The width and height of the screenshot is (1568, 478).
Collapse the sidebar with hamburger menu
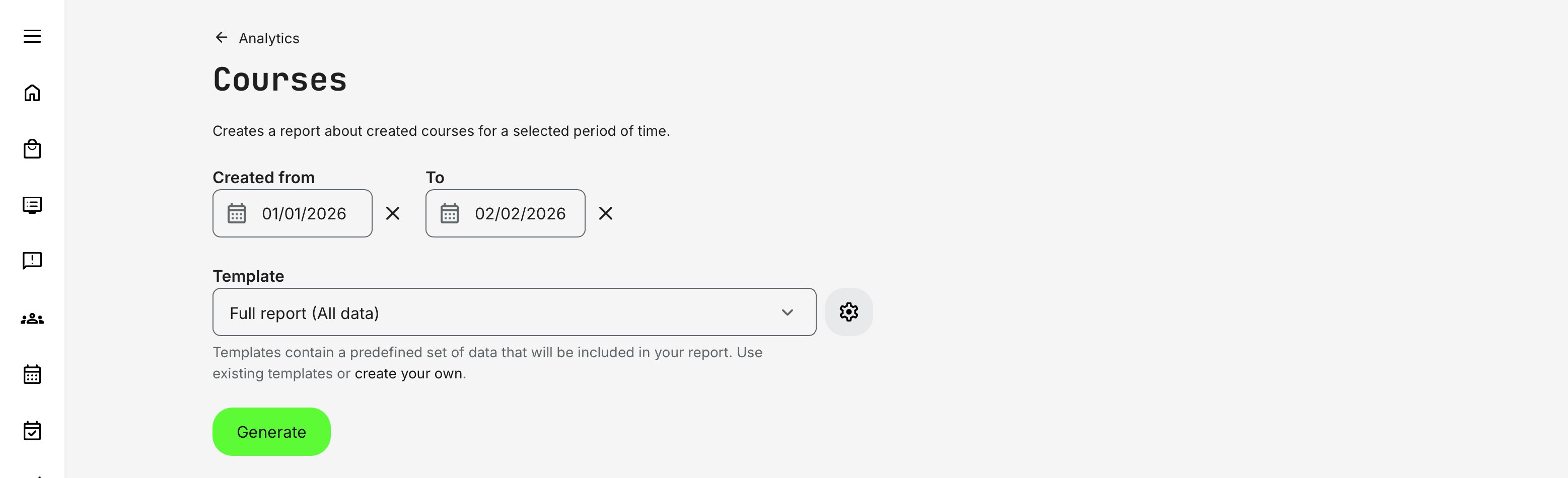click(31, 37)
